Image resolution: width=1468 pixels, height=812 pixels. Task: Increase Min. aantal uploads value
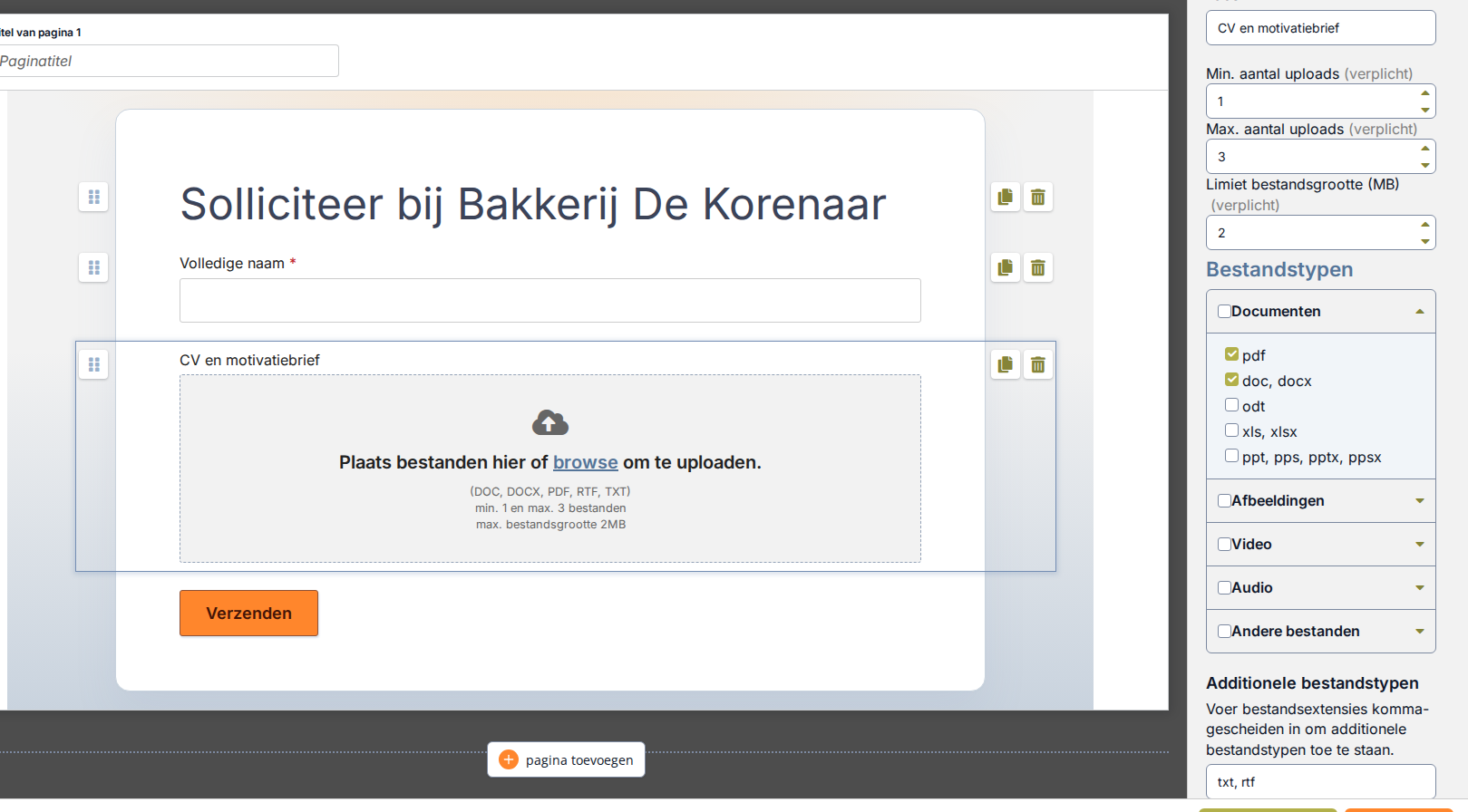click(1425, 92)
